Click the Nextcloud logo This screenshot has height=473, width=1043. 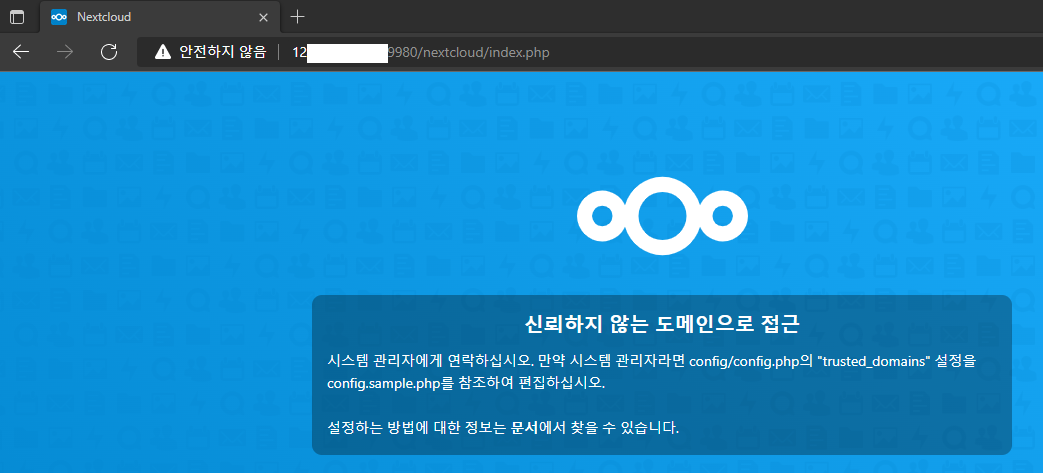pyautogui.click(x=663, y=216)
